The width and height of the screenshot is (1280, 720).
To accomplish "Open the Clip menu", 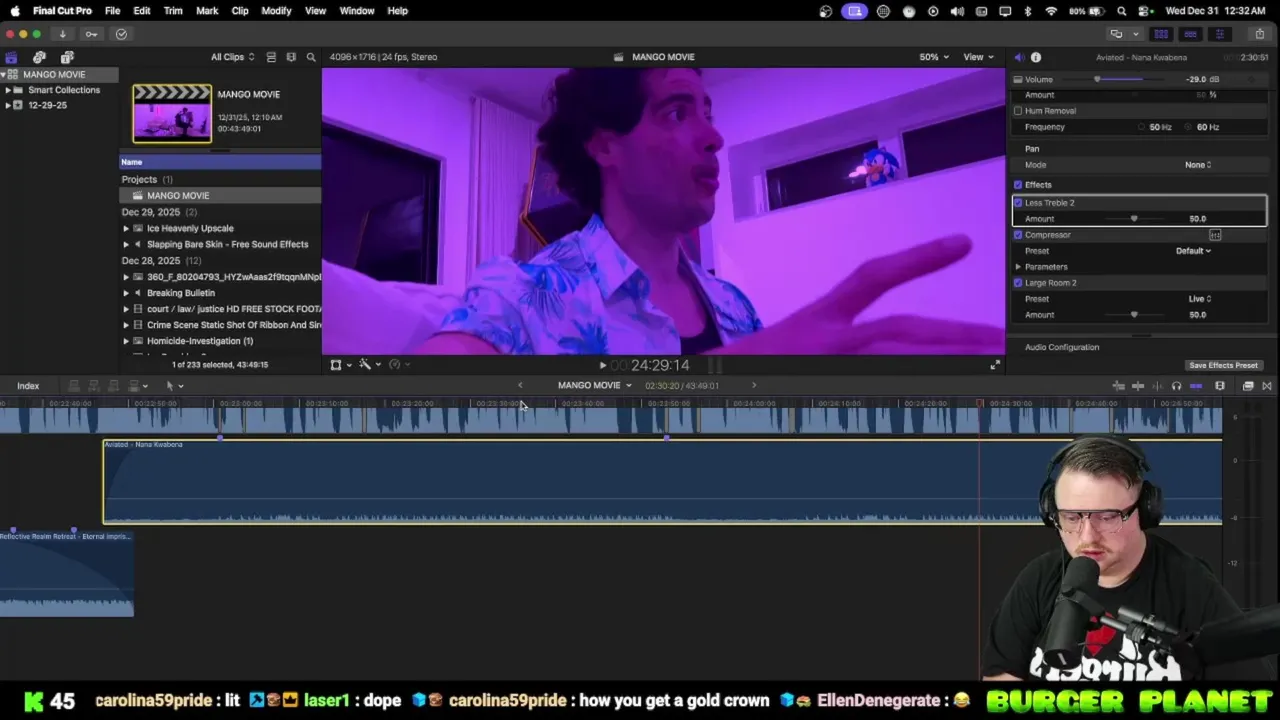I will pyautogui.click(x=240, y=11).
